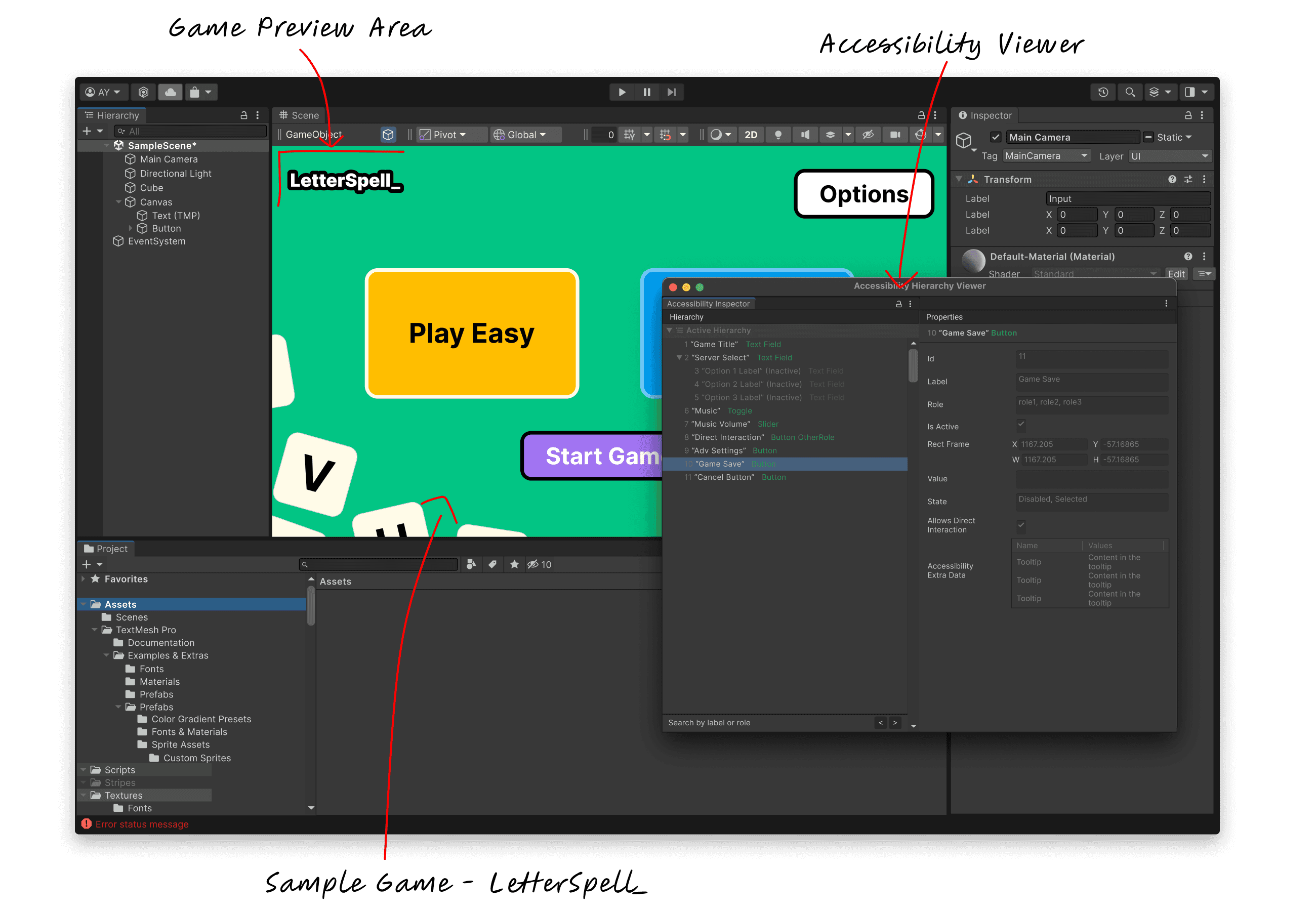1316x911 pixels.
Task: Toggle the Is Active checkbox
Action: pyautogui.click(x=1021, y=424)
